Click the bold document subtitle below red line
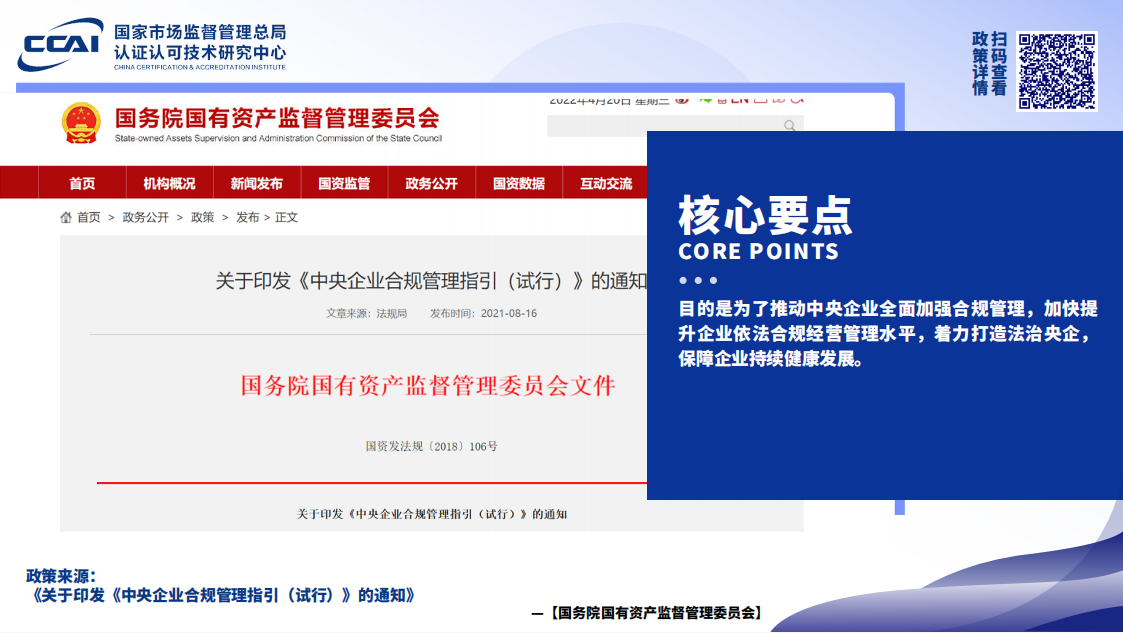The image size is (1123, 633). tap(432, 514)
